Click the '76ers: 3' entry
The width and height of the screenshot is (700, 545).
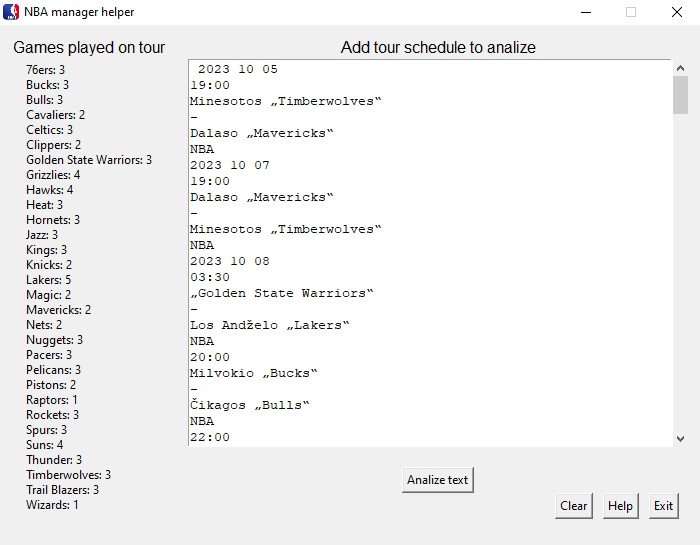click(x=46, y=70)
